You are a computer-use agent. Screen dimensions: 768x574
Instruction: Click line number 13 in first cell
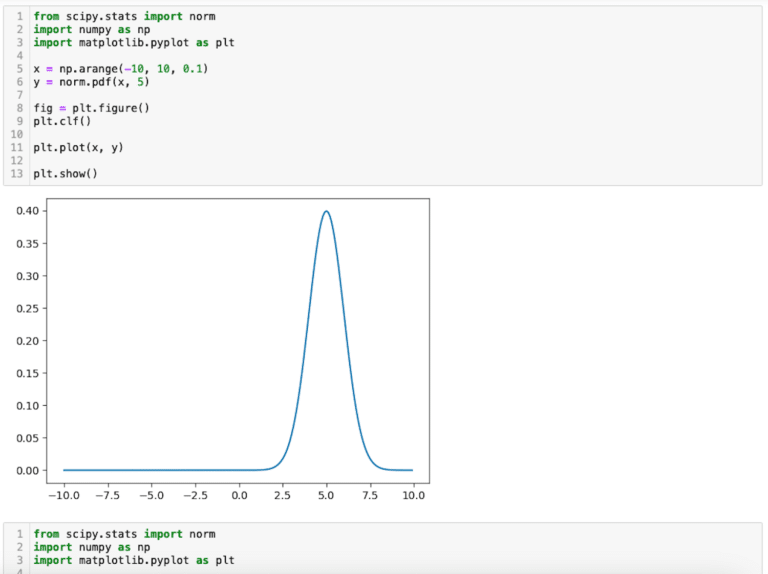[x=19, y=173]
